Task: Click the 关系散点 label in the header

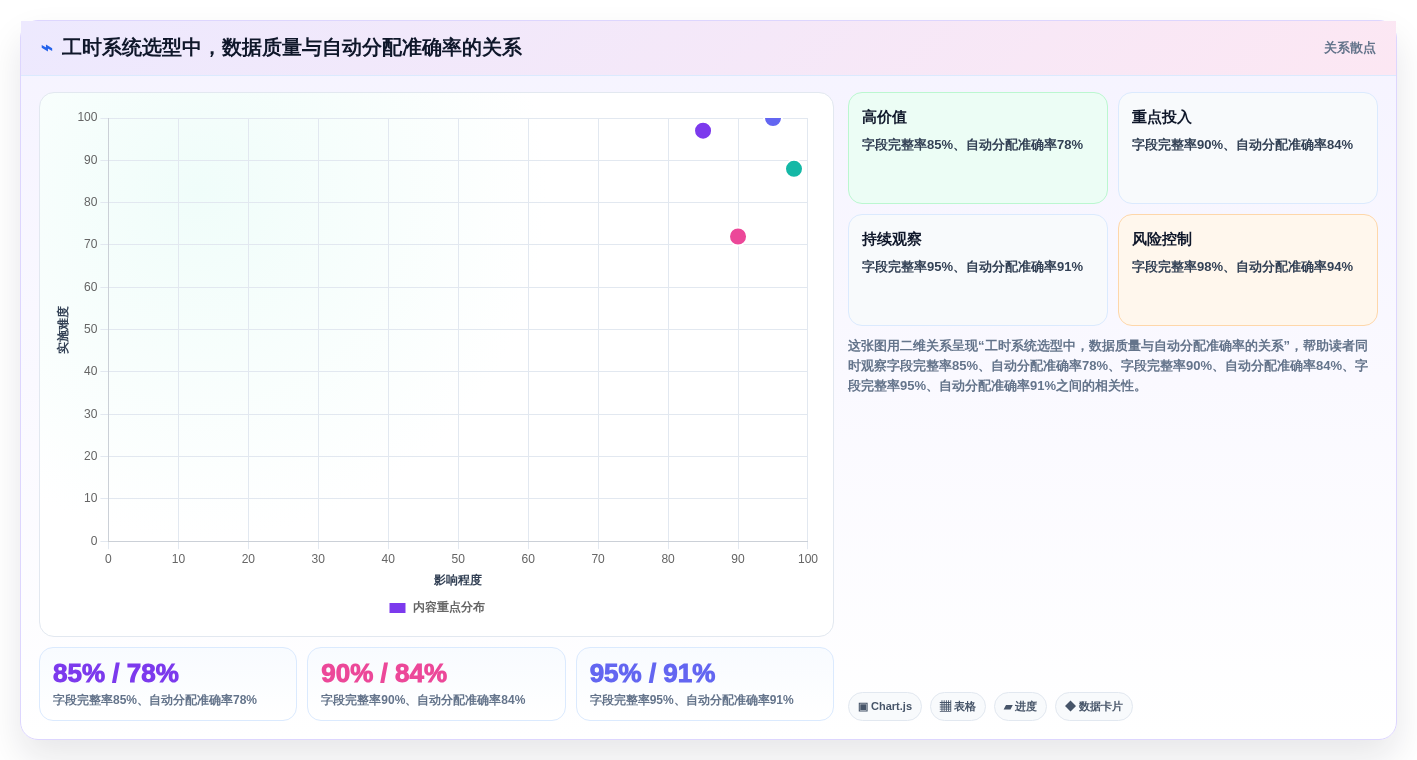Action: coord(1349,48)
